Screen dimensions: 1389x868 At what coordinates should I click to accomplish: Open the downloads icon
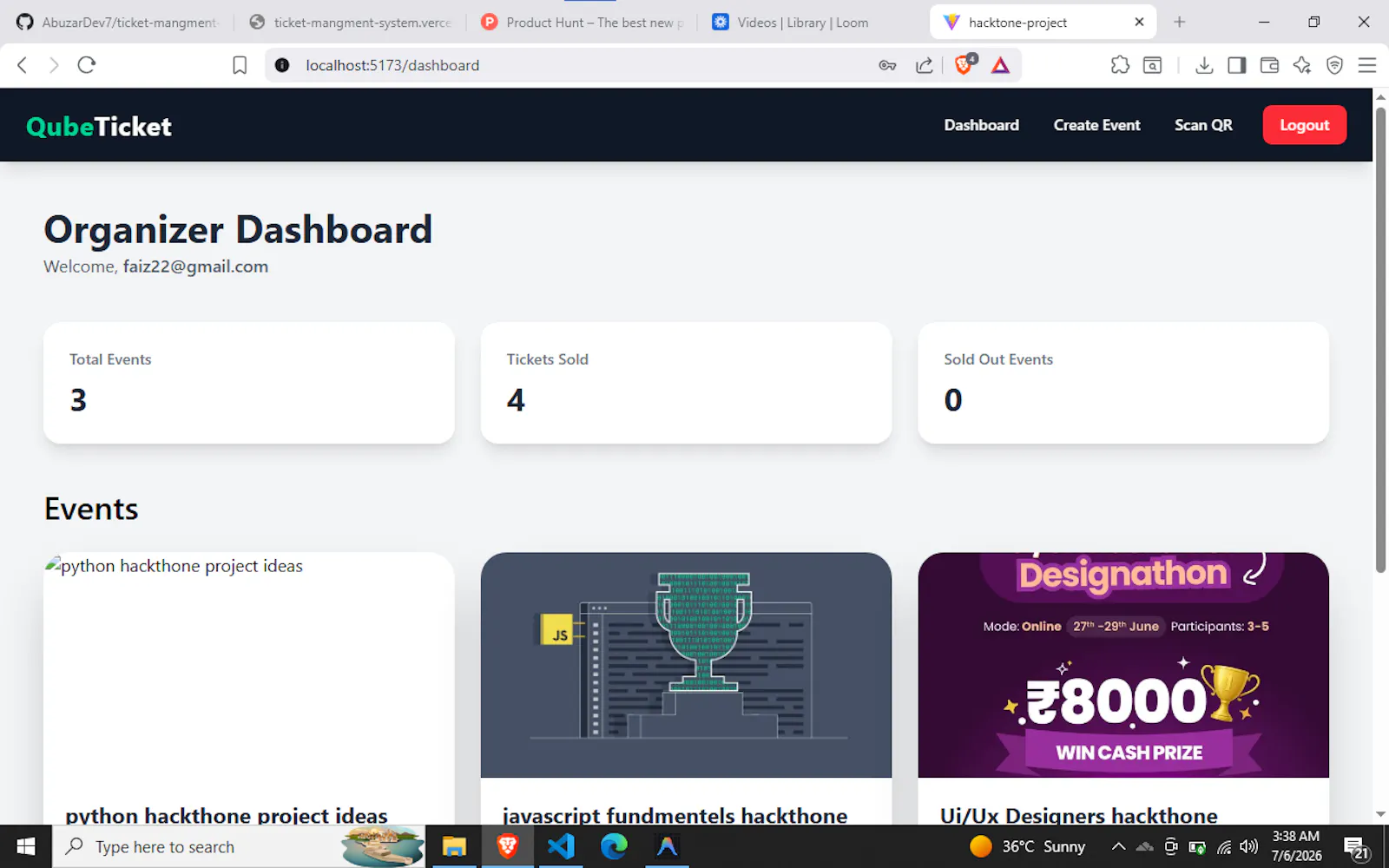pos(1204,65)
